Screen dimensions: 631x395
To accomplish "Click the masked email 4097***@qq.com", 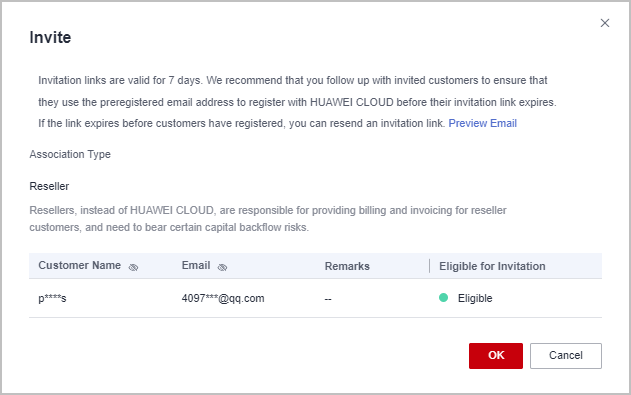I will point(223,298).
